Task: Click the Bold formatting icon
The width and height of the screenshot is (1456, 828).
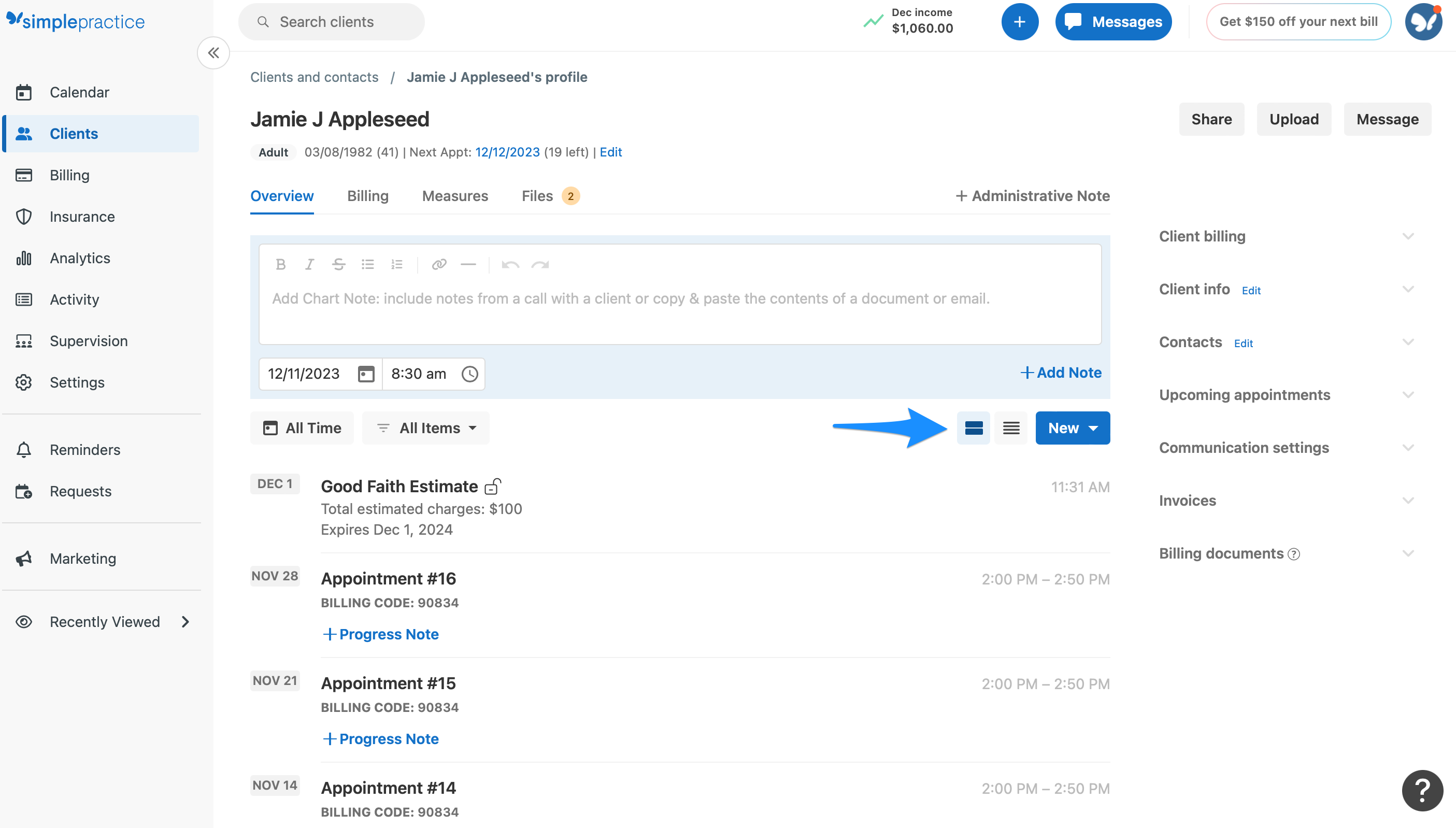Action: coord(280,264)
